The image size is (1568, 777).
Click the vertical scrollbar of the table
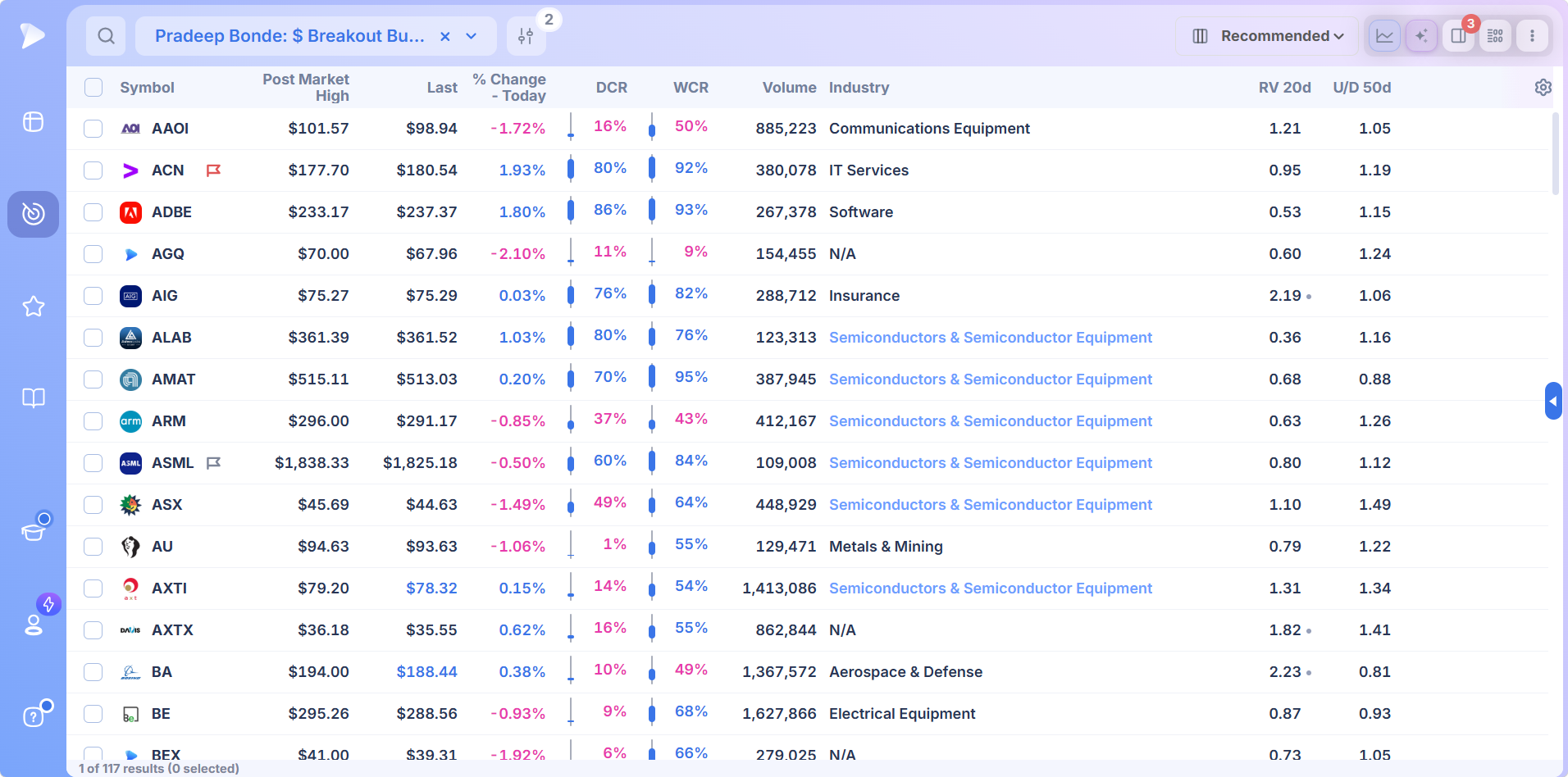click(x=1555, y=153)
